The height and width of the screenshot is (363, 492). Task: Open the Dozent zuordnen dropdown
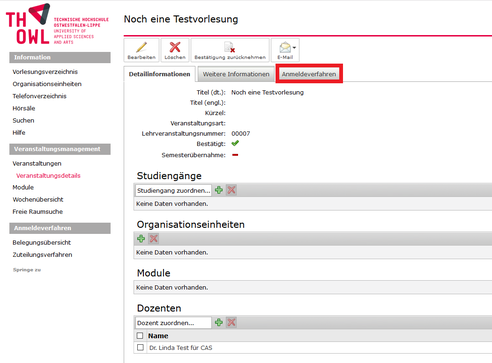coord(173,323)
